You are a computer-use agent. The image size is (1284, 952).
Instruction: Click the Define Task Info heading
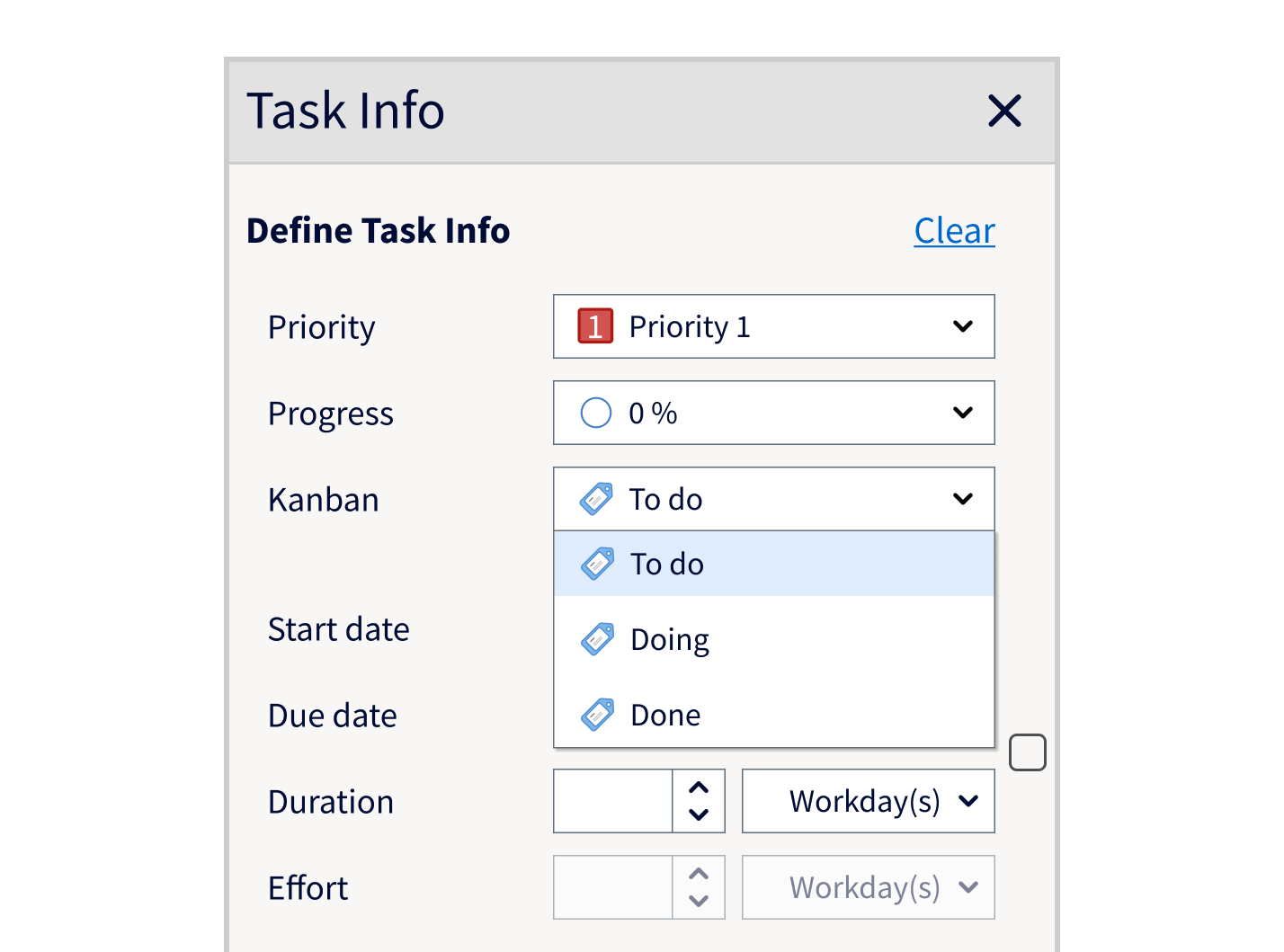click(378, 230)
